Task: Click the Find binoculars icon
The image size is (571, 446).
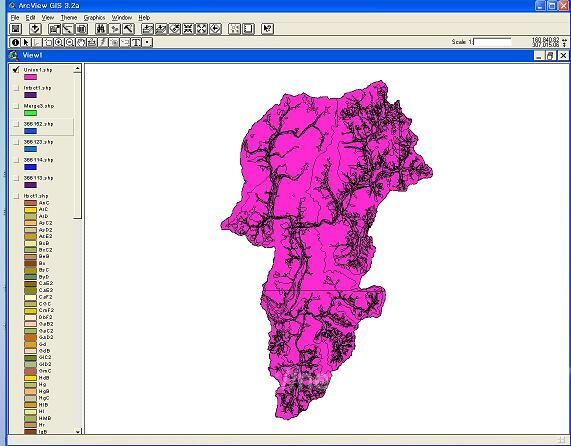Action: [x=101, y=29]
